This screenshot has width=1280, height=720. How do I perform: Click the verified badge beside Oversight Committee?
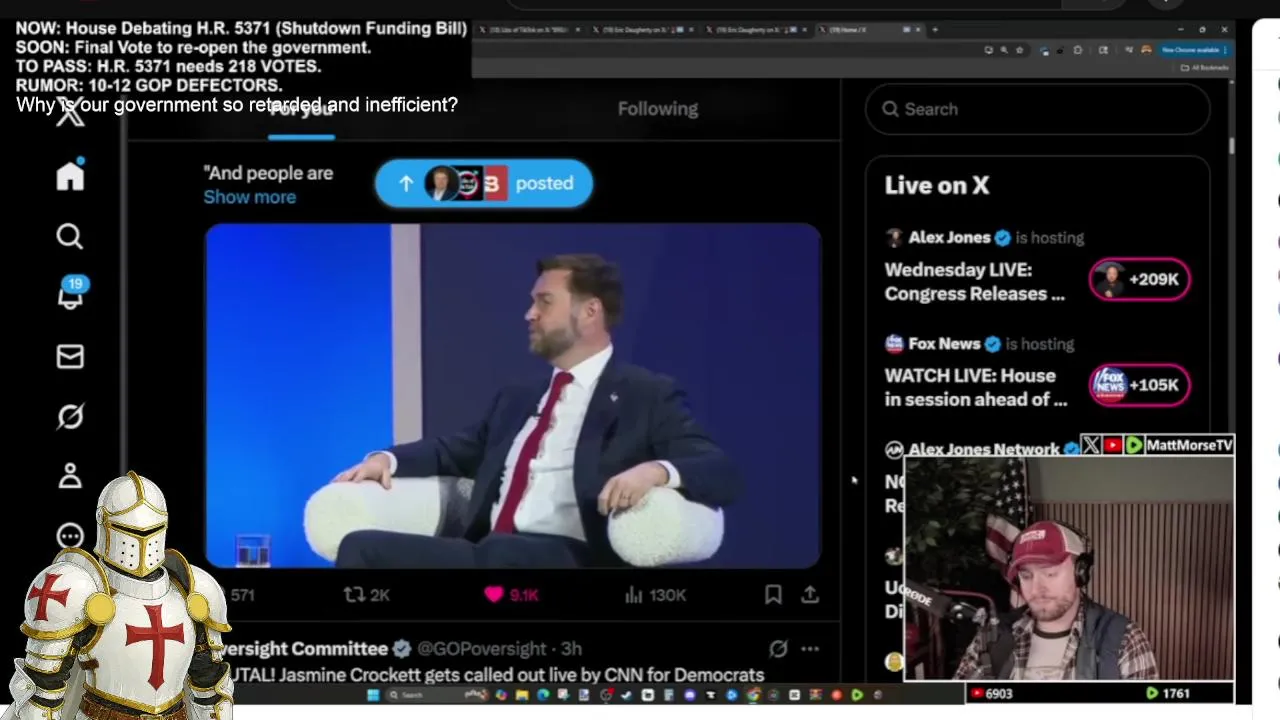402,649
